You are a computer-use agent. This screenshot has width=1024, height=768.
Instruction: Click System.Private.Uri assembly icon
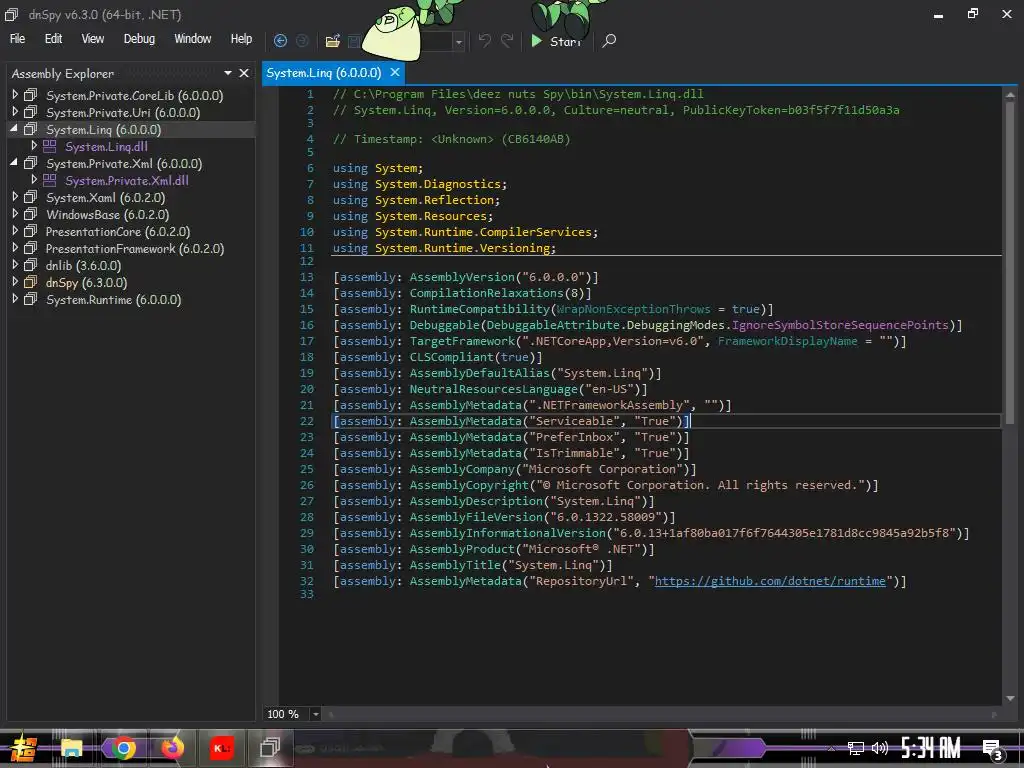click(31, 112)
